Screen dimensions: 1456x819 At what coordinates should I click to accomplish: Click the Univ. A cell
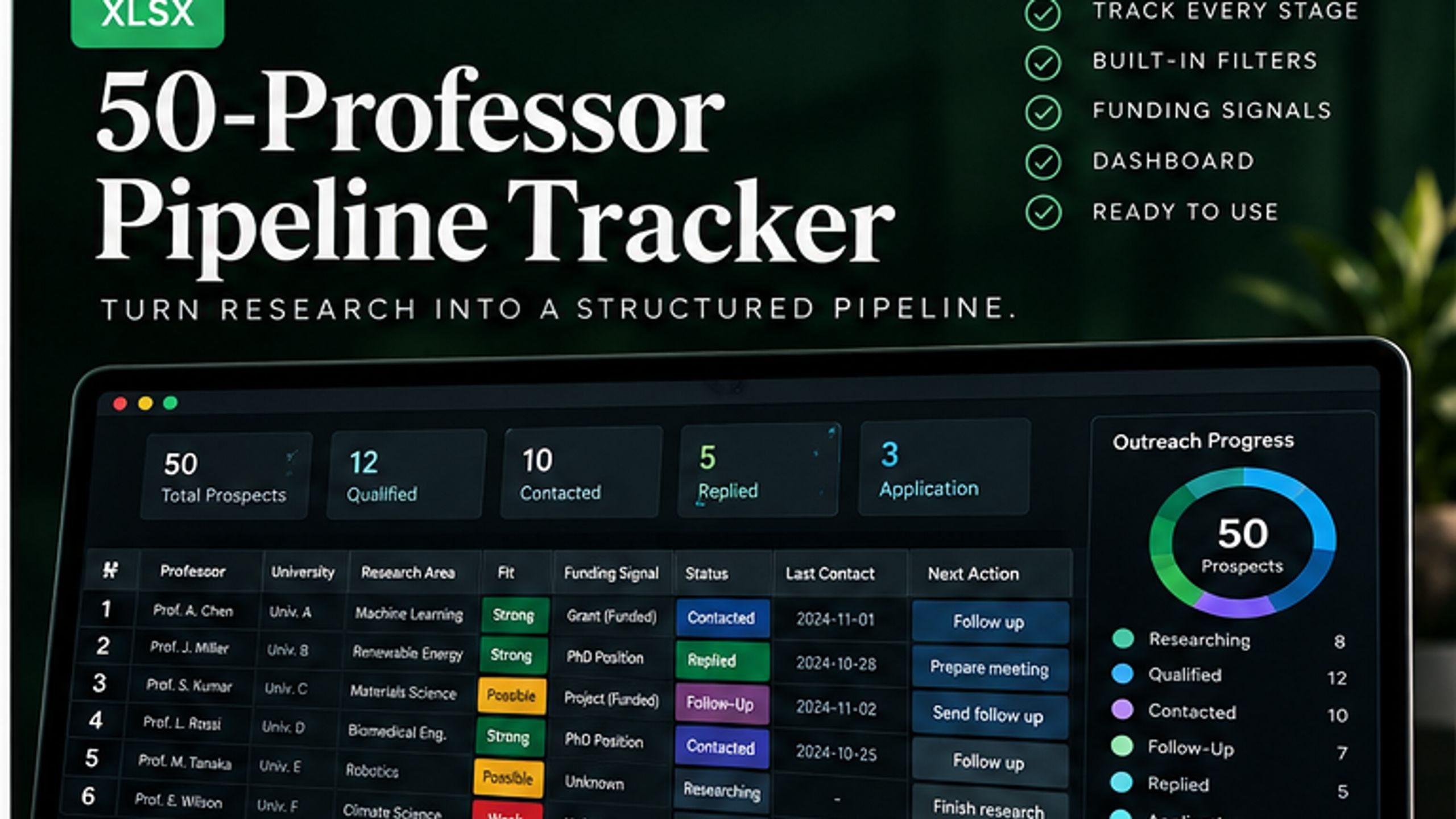click(x=290, y=612)
